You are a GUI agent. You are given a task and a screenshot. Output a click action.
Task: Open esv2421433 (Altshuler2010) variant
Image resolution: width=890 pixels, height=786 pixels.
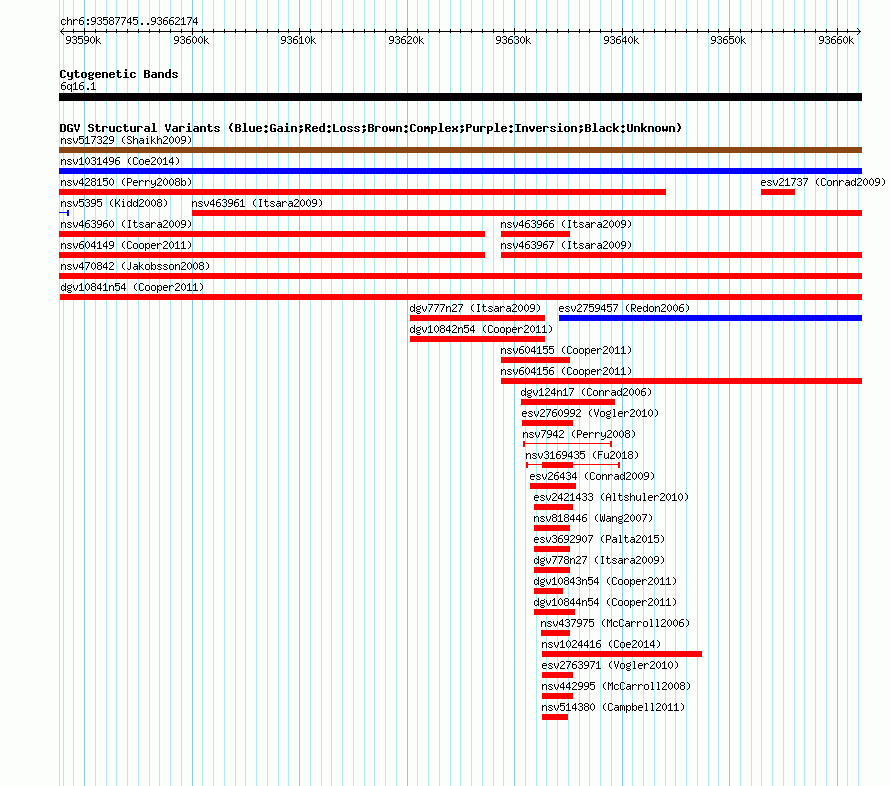611,497
